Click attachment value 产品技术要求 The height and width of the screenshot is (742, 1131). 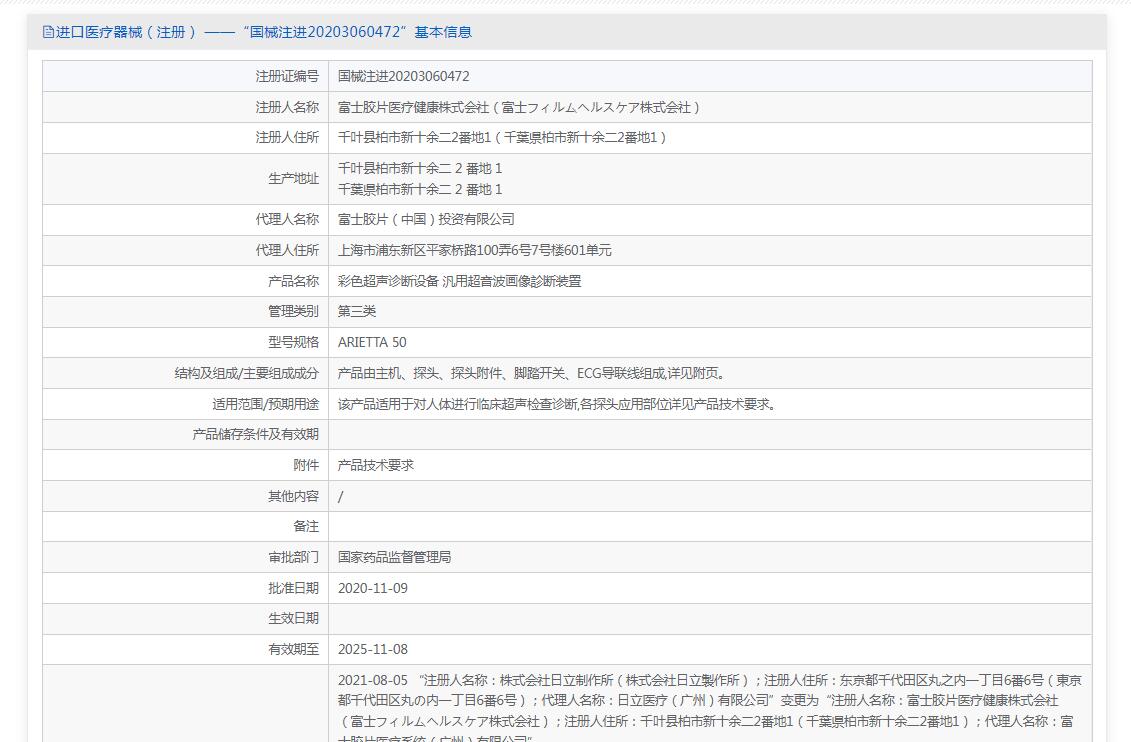pyautogui.click(x=376, y=465)
